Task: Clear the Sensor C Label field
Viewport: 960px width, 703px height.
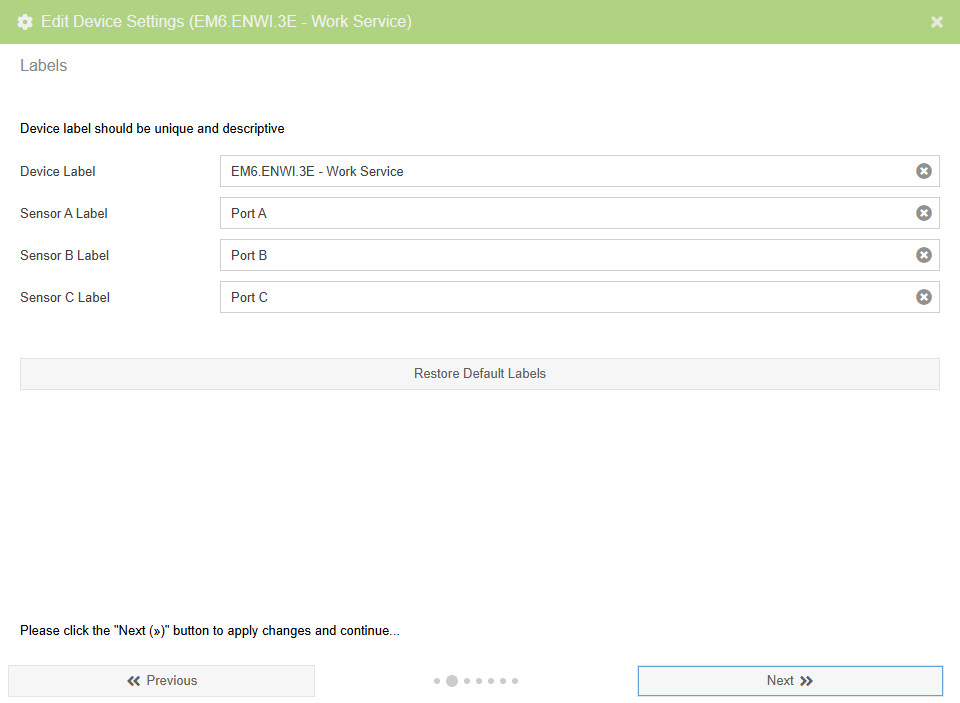Action: click(924, 297)
